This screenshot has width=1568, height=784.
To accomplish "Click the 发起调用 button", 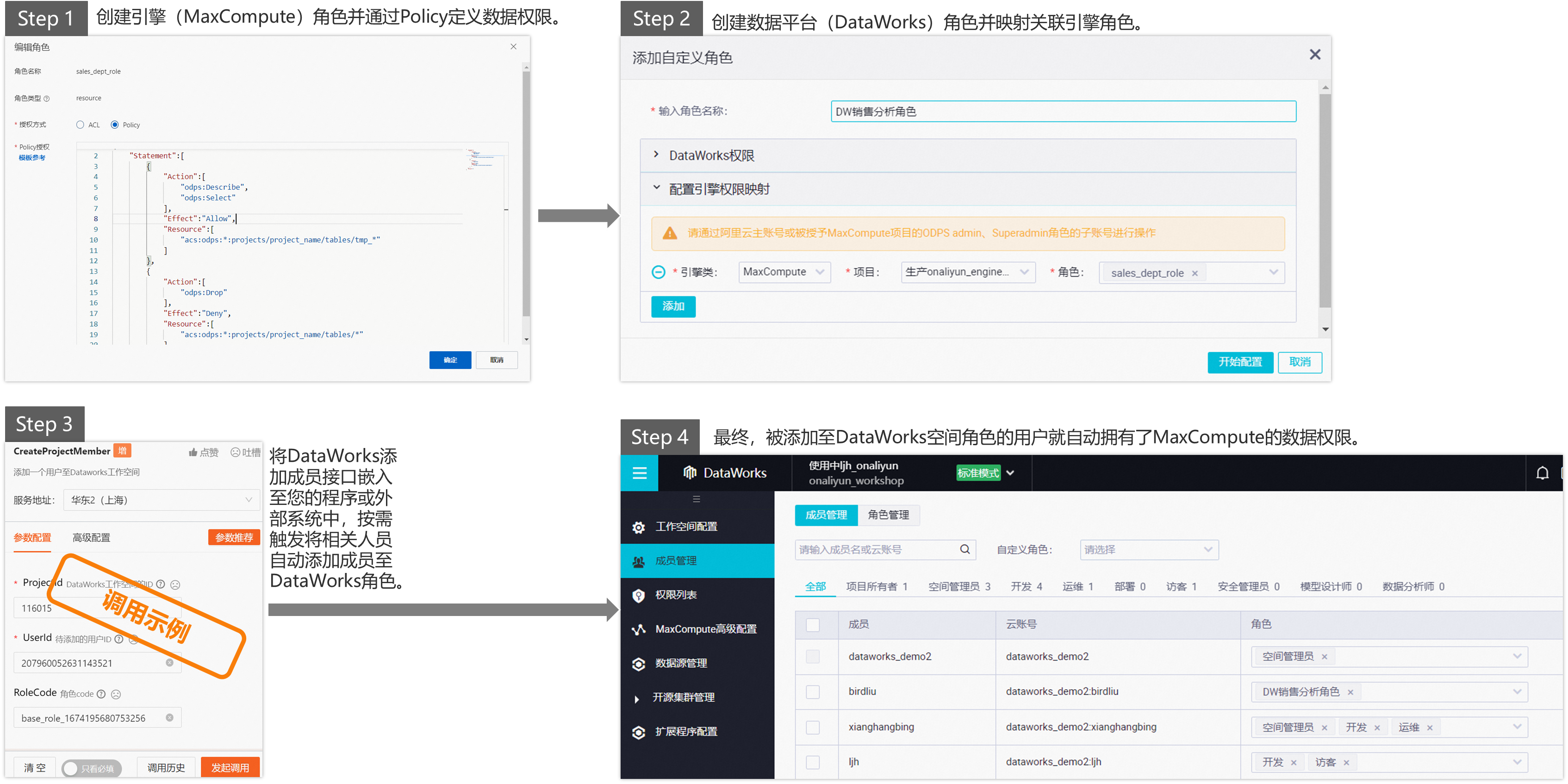I will 230,767.
